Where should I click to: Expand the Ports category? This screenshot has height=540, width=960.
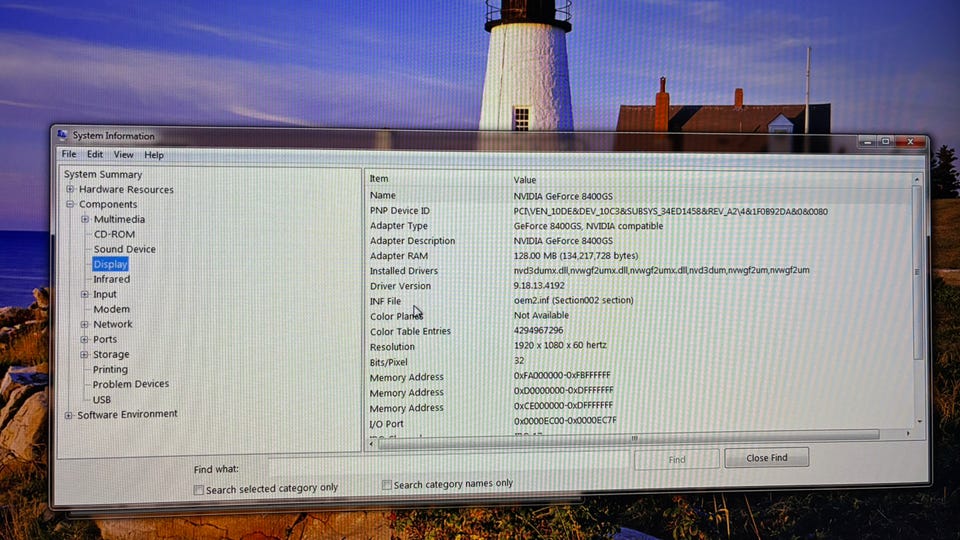tap(85, 340)
